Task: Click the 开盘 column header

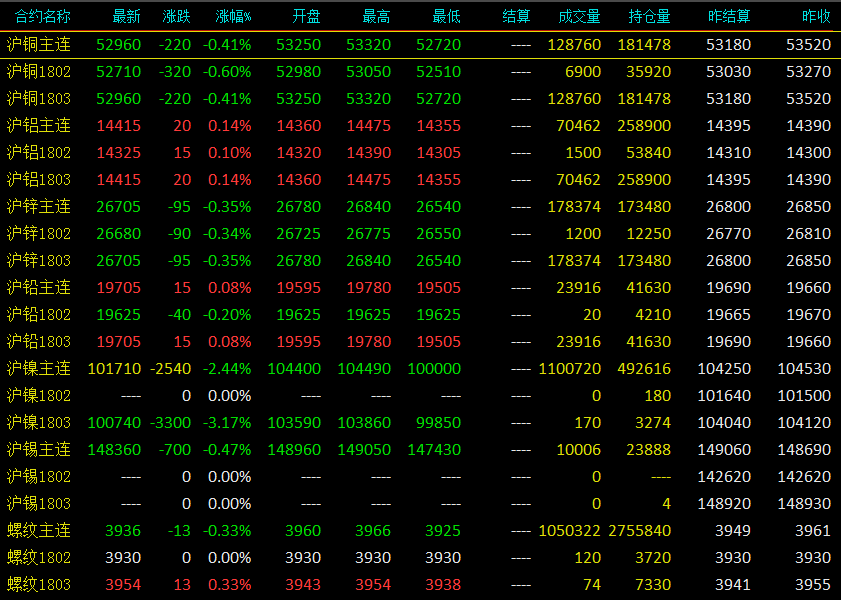Action: (x=306, y=17)
